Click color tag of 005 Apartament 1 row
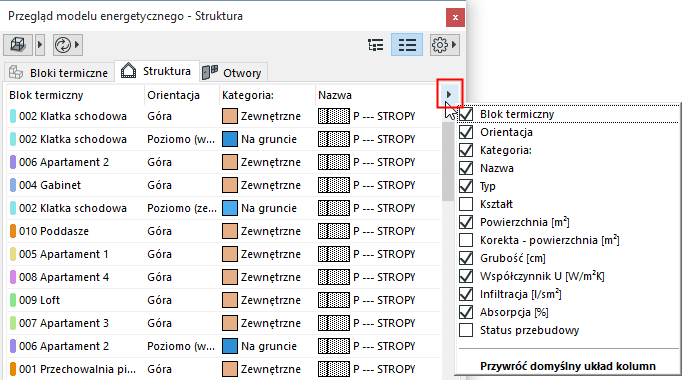The height and width of the screenshot is (380, 682). (13, 254)
